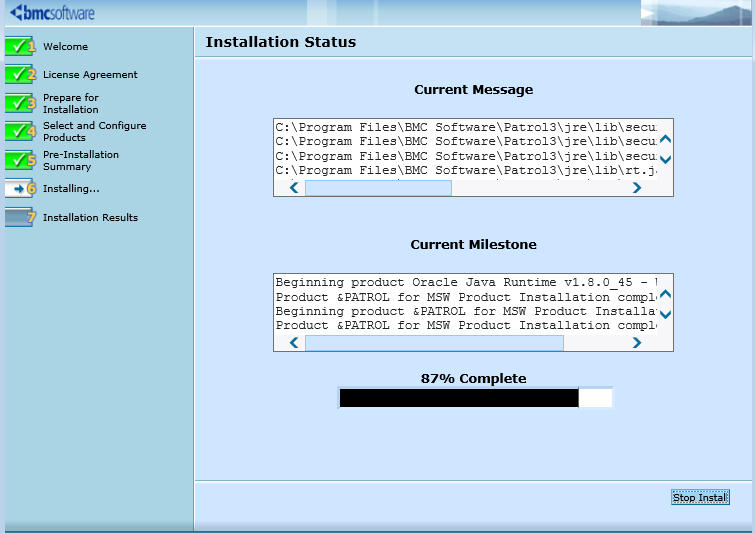Click step 3 Prepare for Installation checkmark icon

pyautogui.click(x=20, y=103)
